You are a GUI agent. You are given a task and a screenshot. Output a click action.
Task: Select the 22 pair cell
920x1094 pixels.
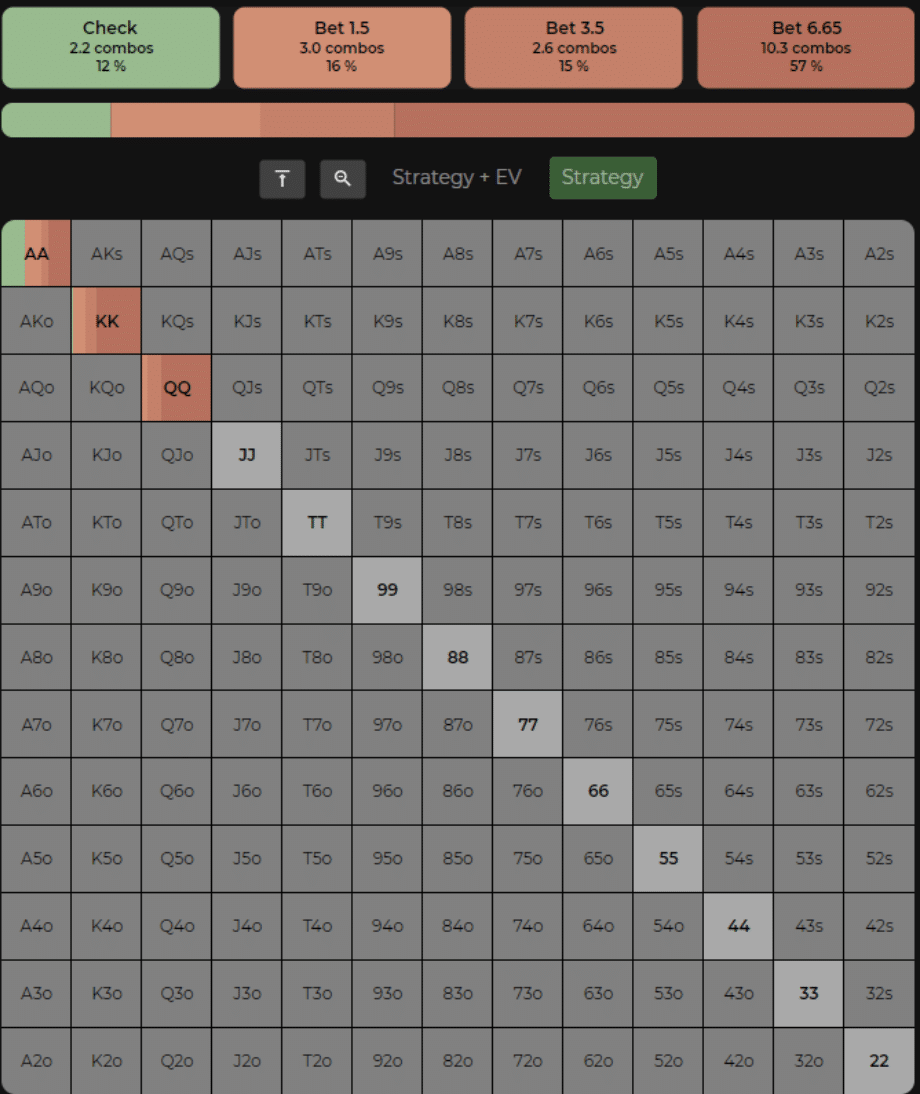point(879,1061)
